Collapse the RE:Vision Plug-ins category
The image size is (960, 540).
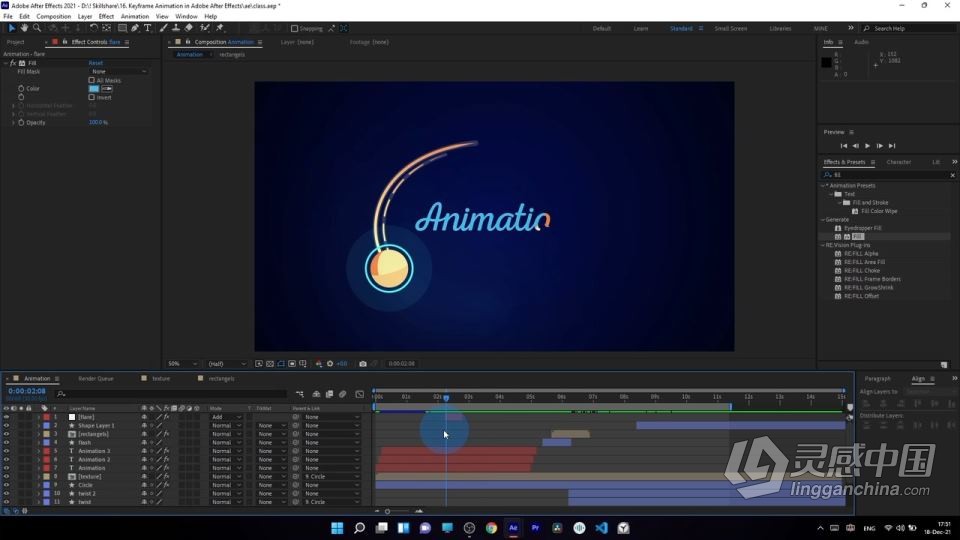pyautogui.click(x=823, y=245)
